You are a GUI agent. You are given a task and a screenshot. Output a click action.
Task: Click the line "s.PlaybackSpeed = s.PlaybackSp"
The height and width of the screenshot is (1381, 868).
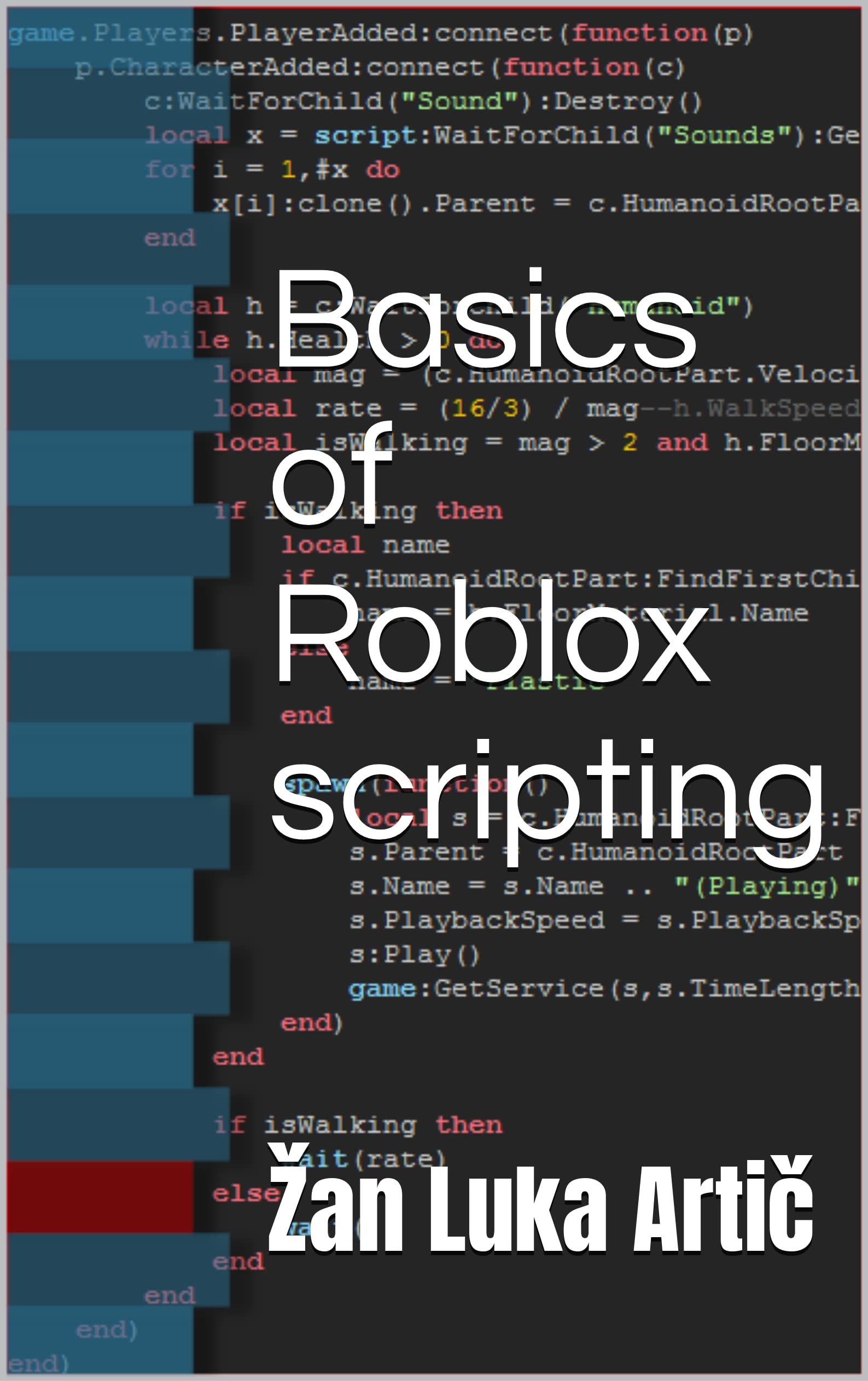pyautogui.click(x=604, y=920)
